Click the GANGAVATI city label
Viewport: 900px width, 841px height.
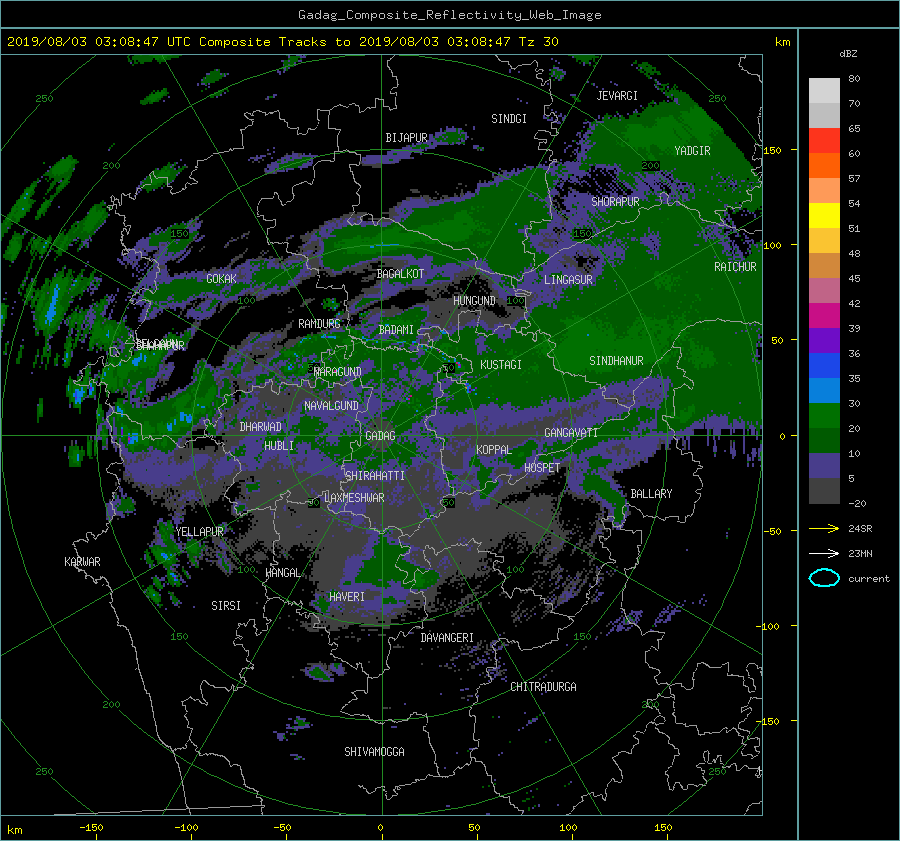[571, 433]
